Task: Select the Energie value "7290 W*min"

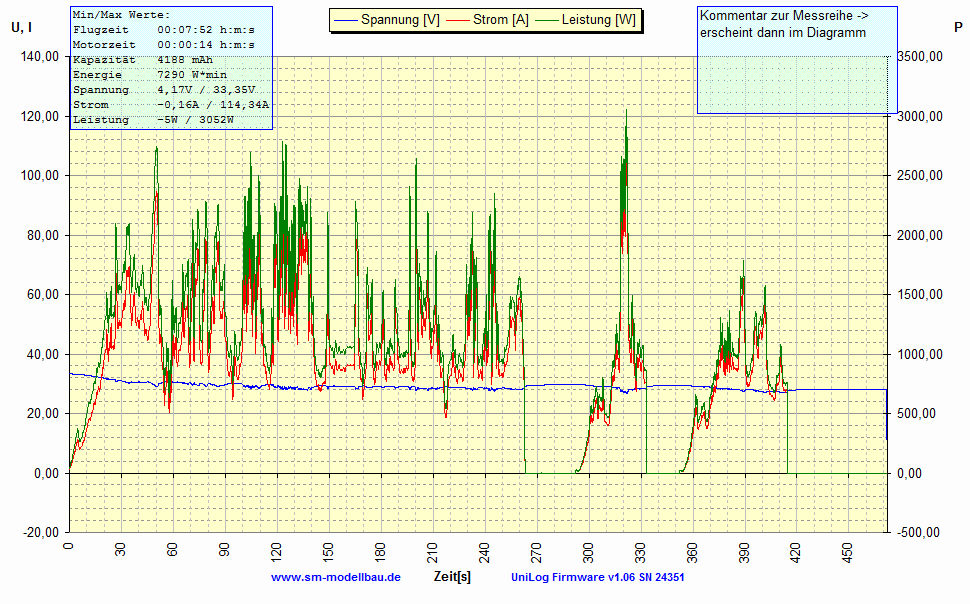Action: point(192,75)
